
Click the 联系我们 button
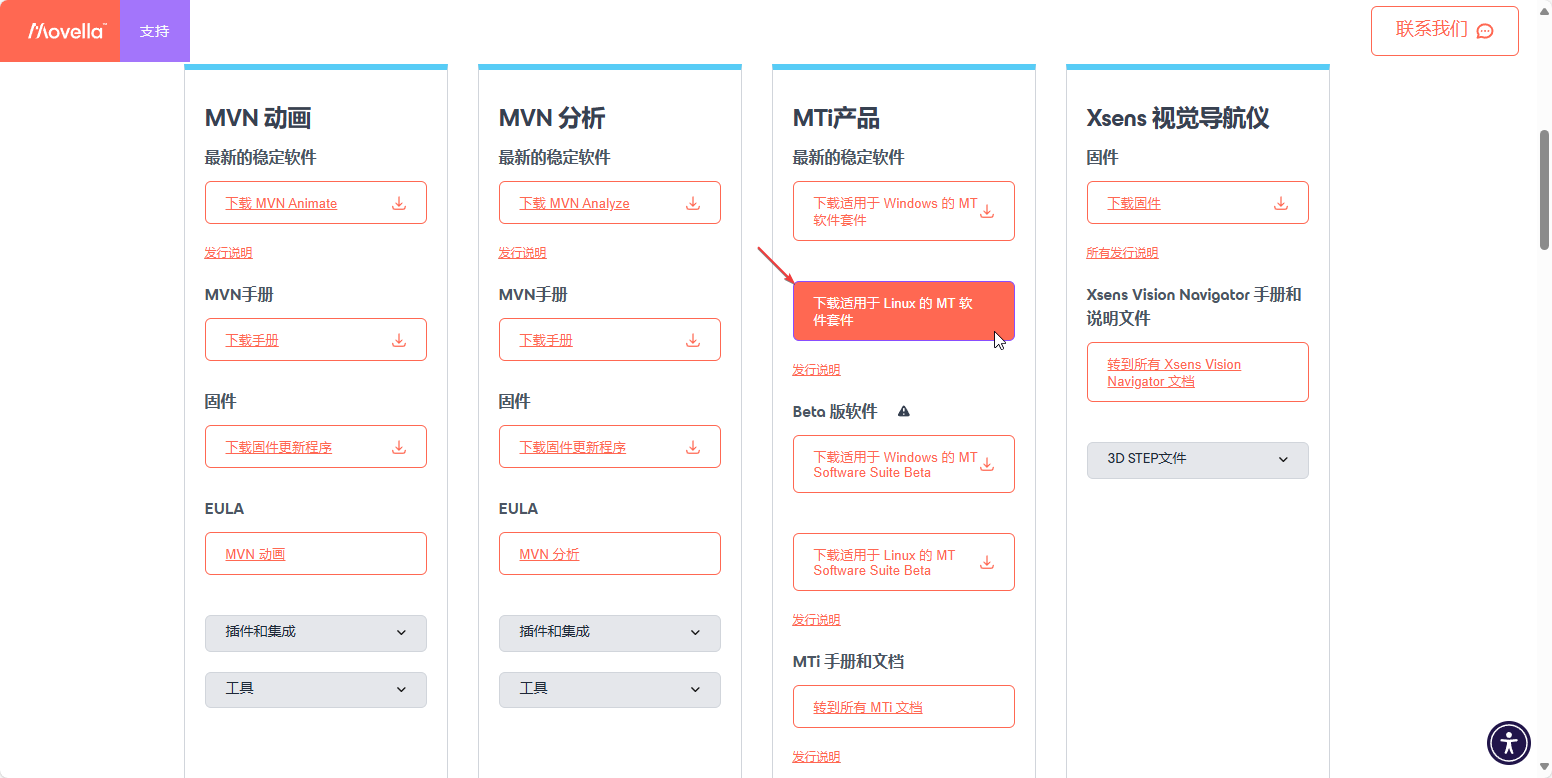[1444, 30]
